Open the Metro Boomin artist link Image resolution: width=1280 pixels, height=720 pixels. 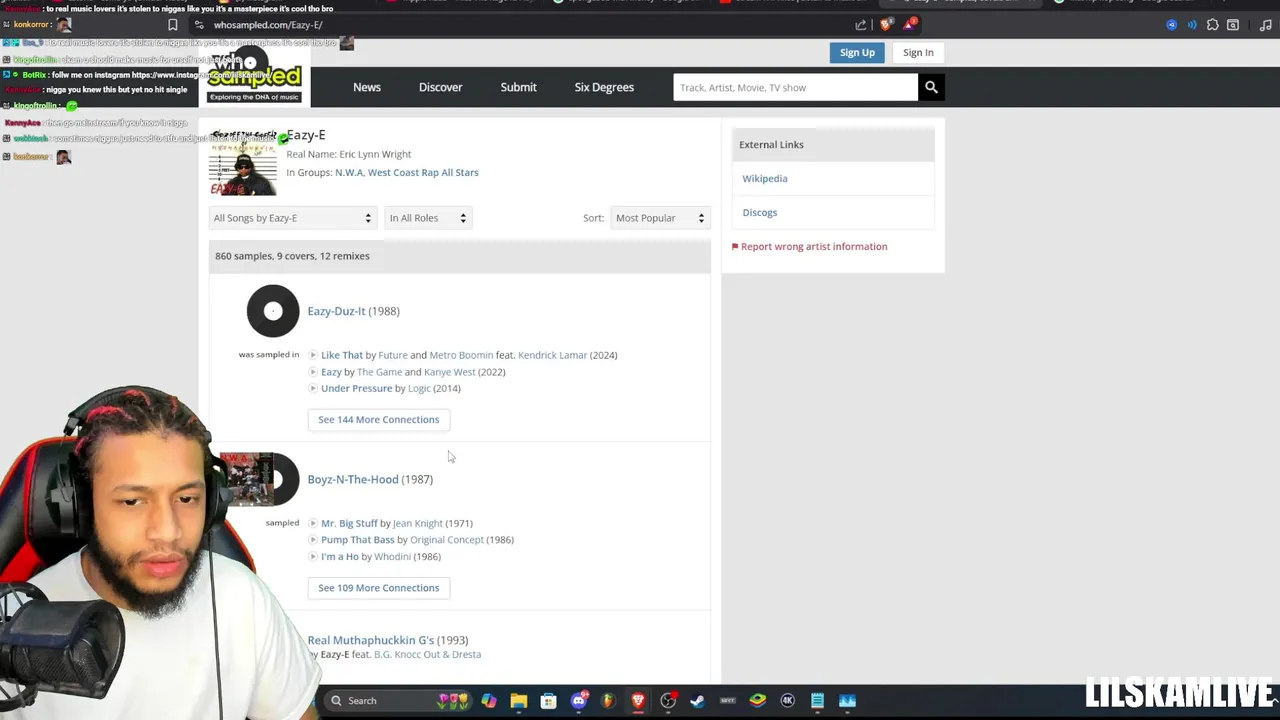pos(461,355)
